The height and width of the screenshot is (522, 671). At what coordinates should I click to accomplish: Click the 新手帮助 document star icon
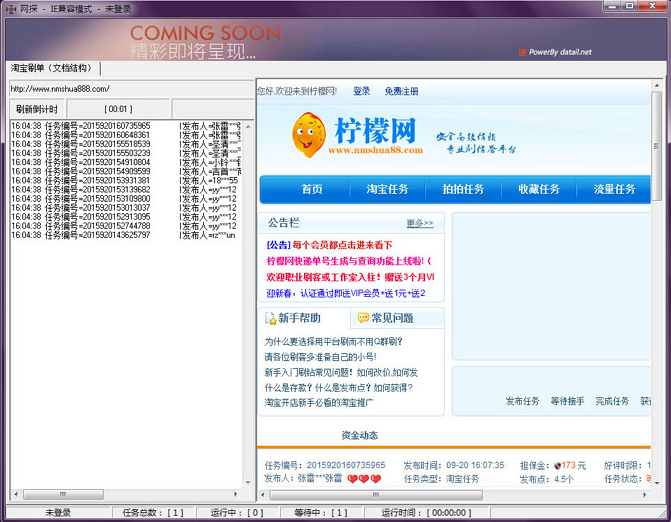pos(270,318)
